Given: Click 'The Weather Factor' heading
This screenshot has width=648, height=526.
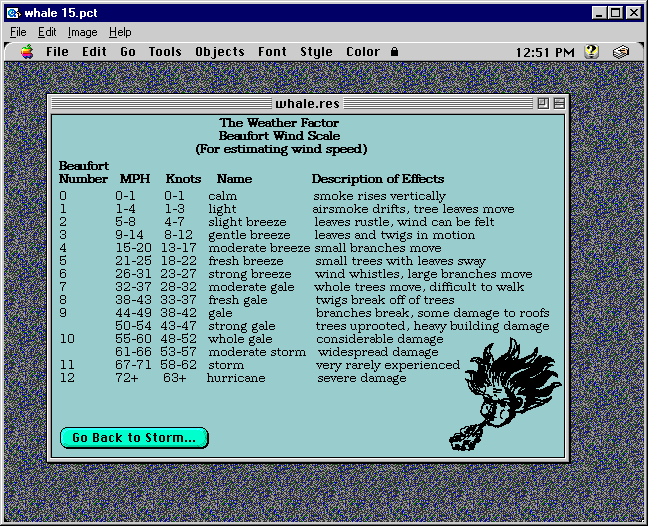Looking at the screenshot, I should click(279, 123).
